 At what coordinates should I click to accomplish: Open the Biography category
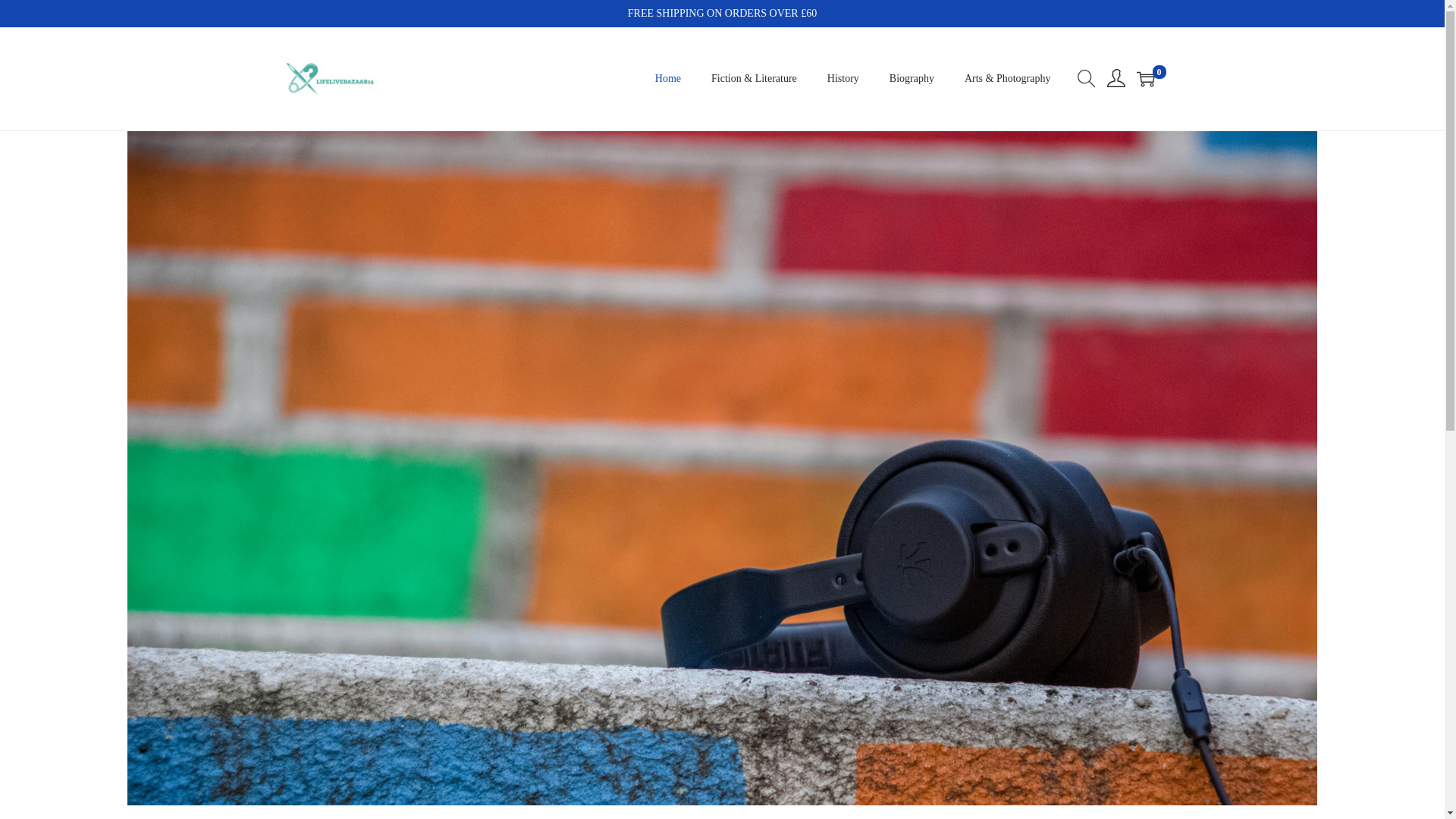pos(912,79)
